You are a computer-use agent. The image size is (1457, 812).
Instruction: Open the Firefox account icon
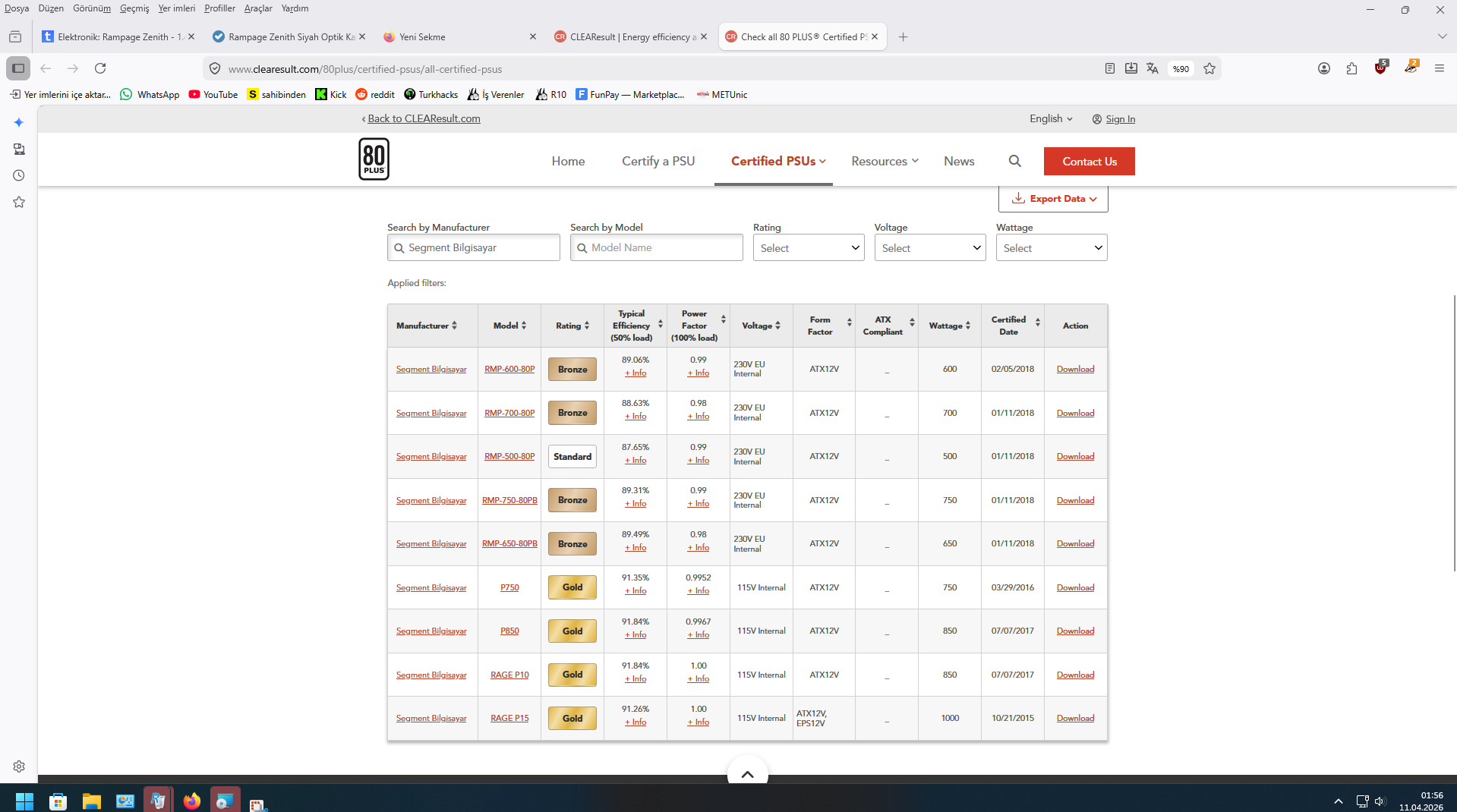click(1324, 68)
